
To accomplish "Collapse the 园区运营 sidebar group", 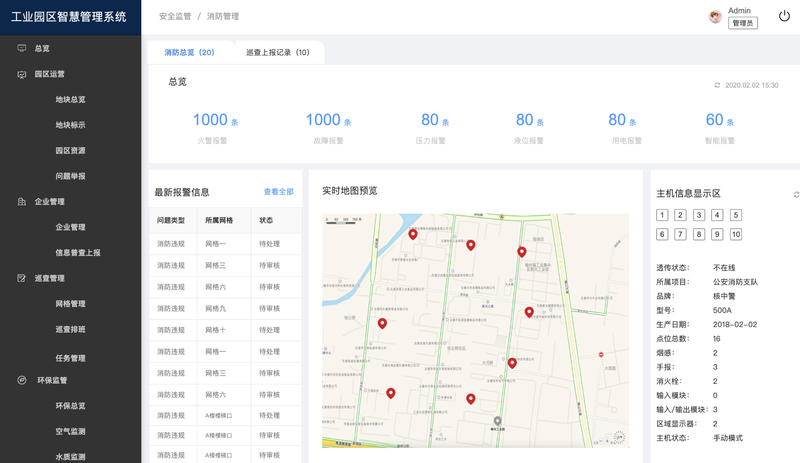I will click(x=50, y=74).
